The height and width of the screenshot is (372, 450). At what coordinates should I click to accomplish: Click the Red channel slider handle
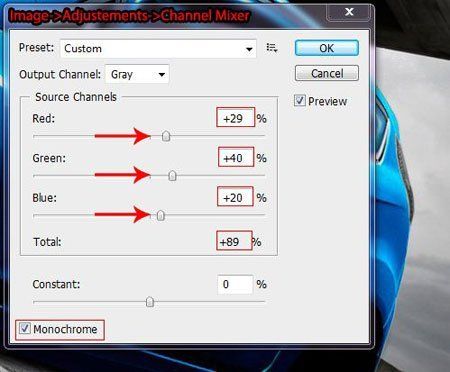[x=166, y=136]
